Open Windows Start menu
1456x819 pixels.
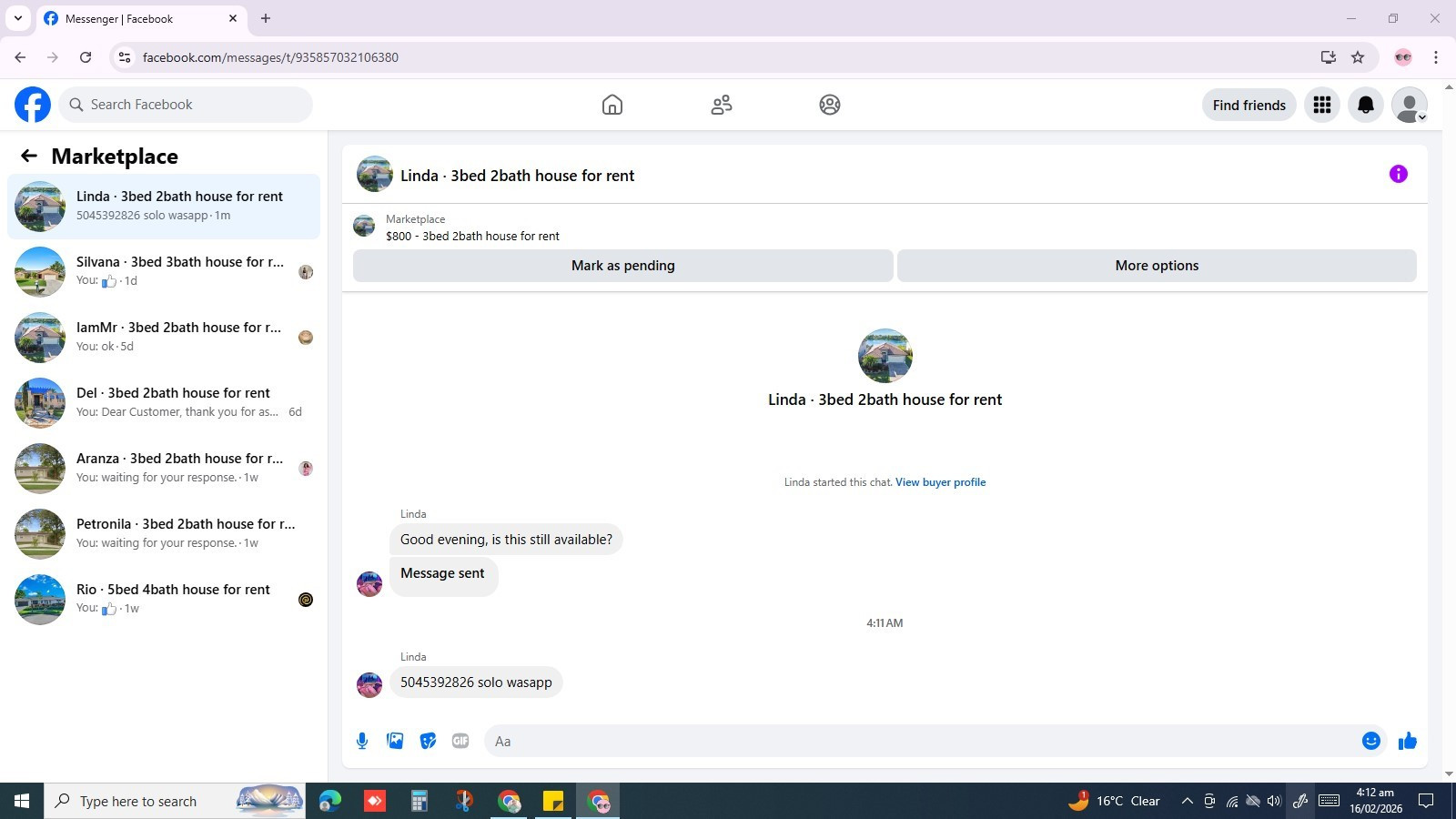click(22, 801)
